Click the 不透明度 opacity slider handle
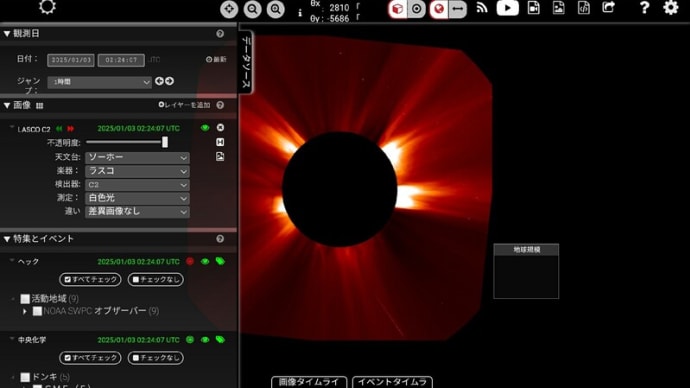690x388 pixels. click(165, 142)
